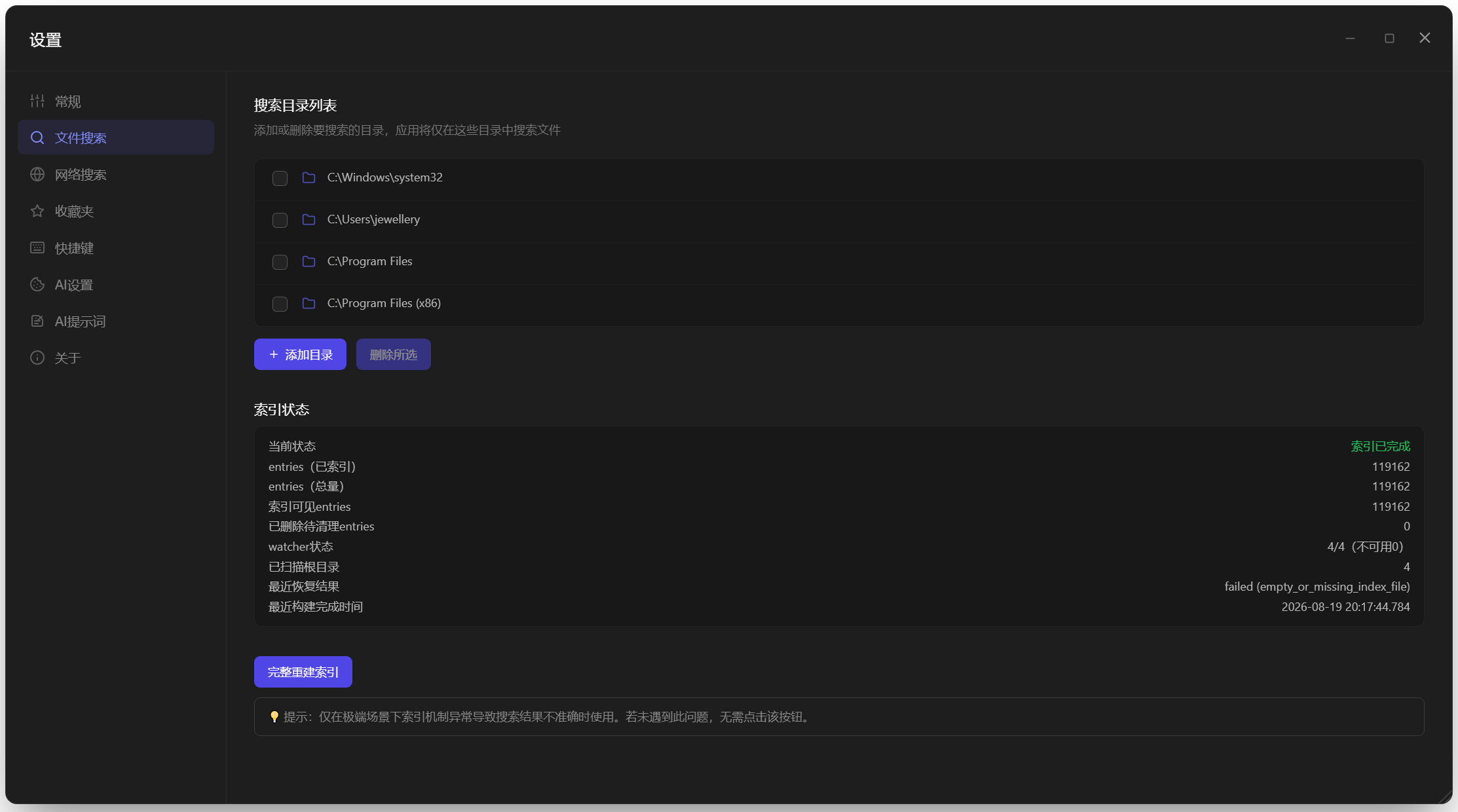Tick the C:\Program Files checkbox

(x=280, y=262)
